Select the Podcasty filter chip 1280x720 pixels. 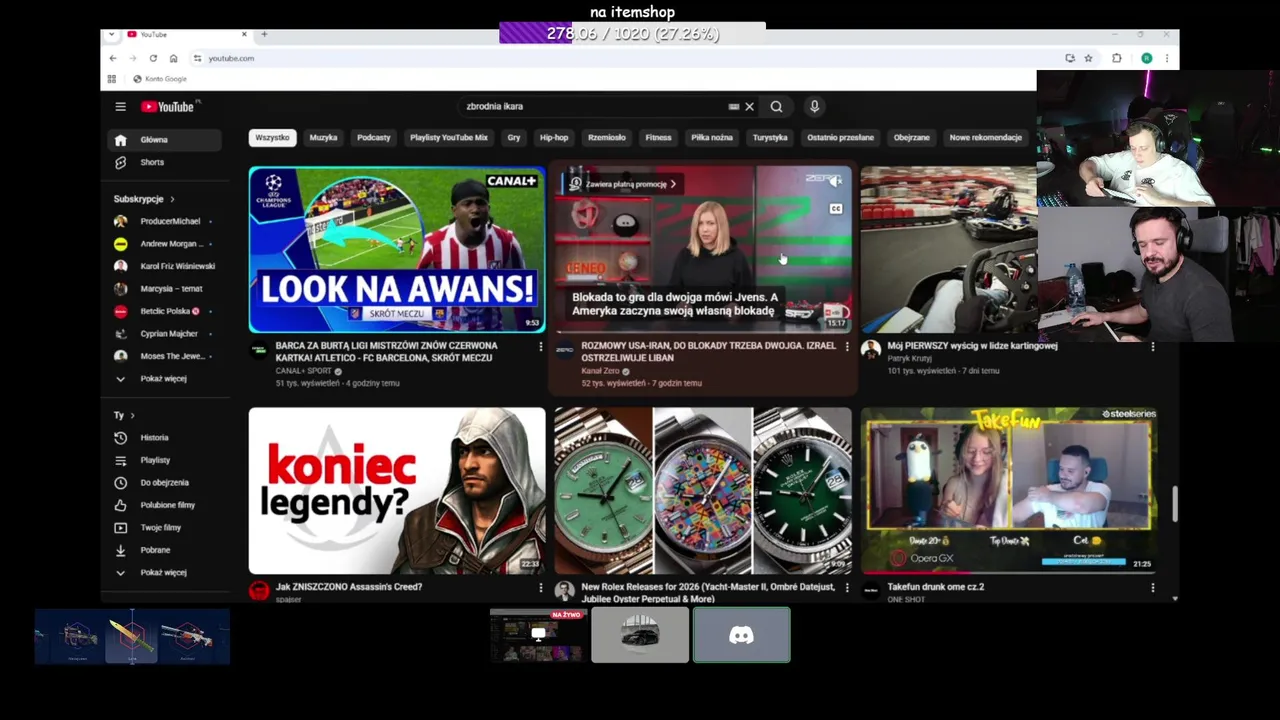tap(374, 137)
